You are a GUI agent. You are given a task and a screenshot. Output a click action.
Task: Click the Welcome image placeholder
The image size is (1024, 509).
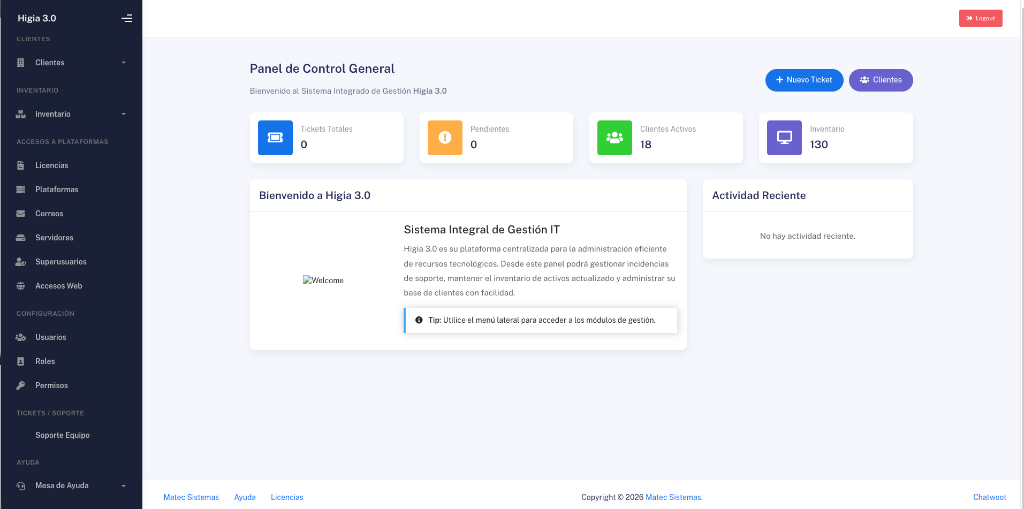coord(323,280)
